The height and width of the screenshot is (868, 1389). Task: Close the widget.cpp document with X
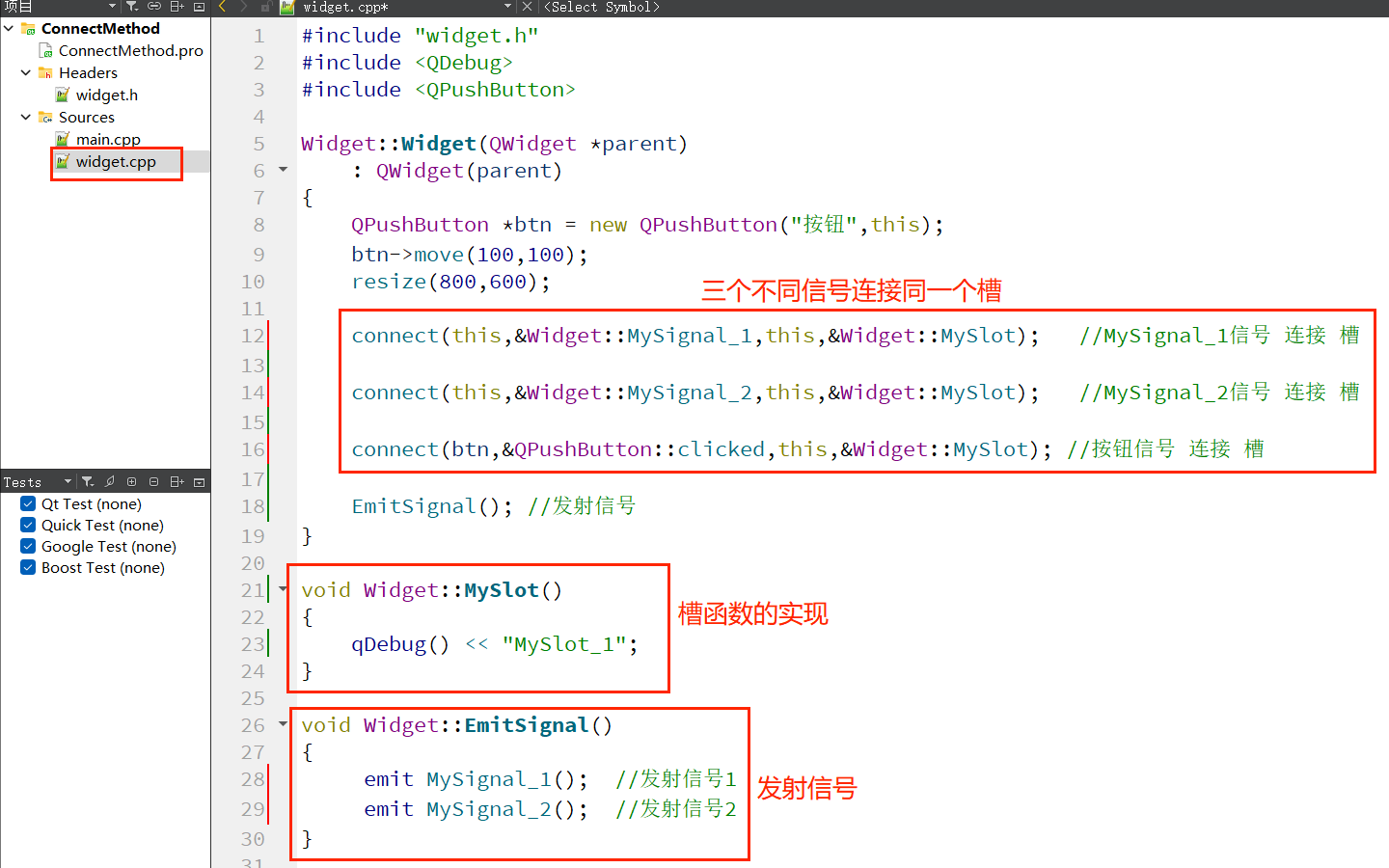[x=527, y=7]
